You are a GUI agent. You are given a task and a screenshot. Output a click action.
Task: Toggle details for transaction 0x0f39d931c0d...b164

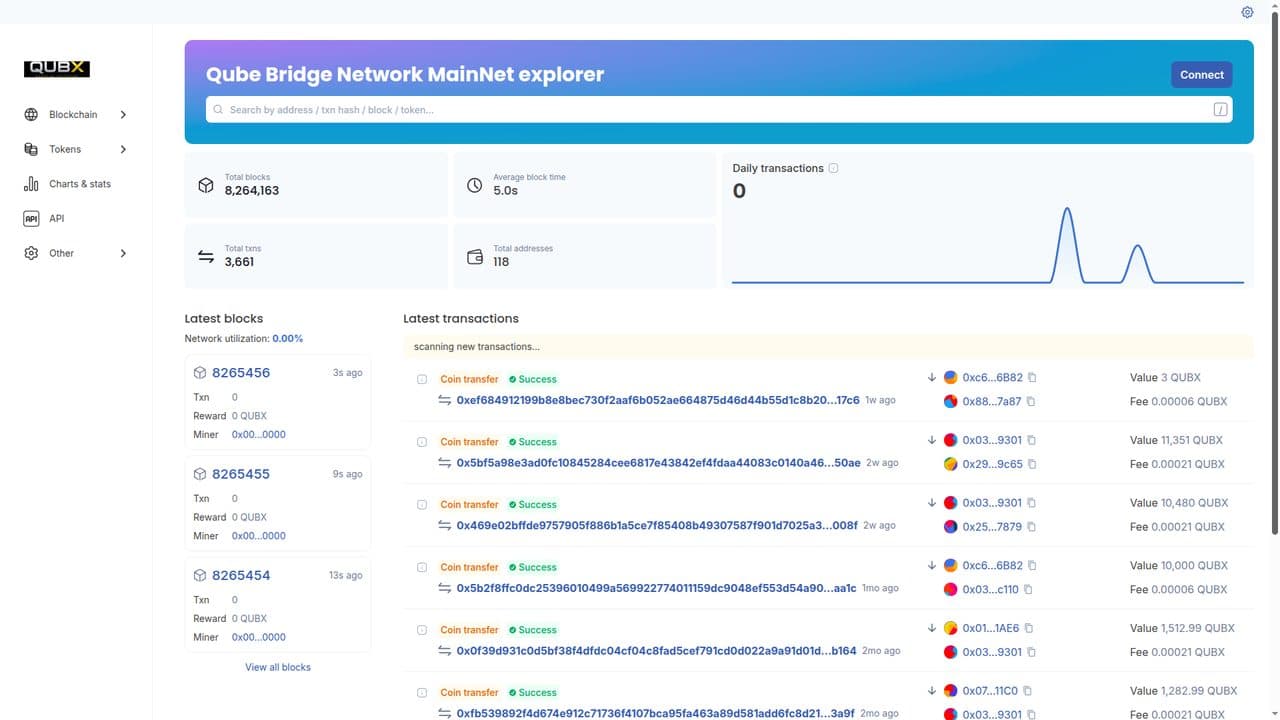point(422,630)
